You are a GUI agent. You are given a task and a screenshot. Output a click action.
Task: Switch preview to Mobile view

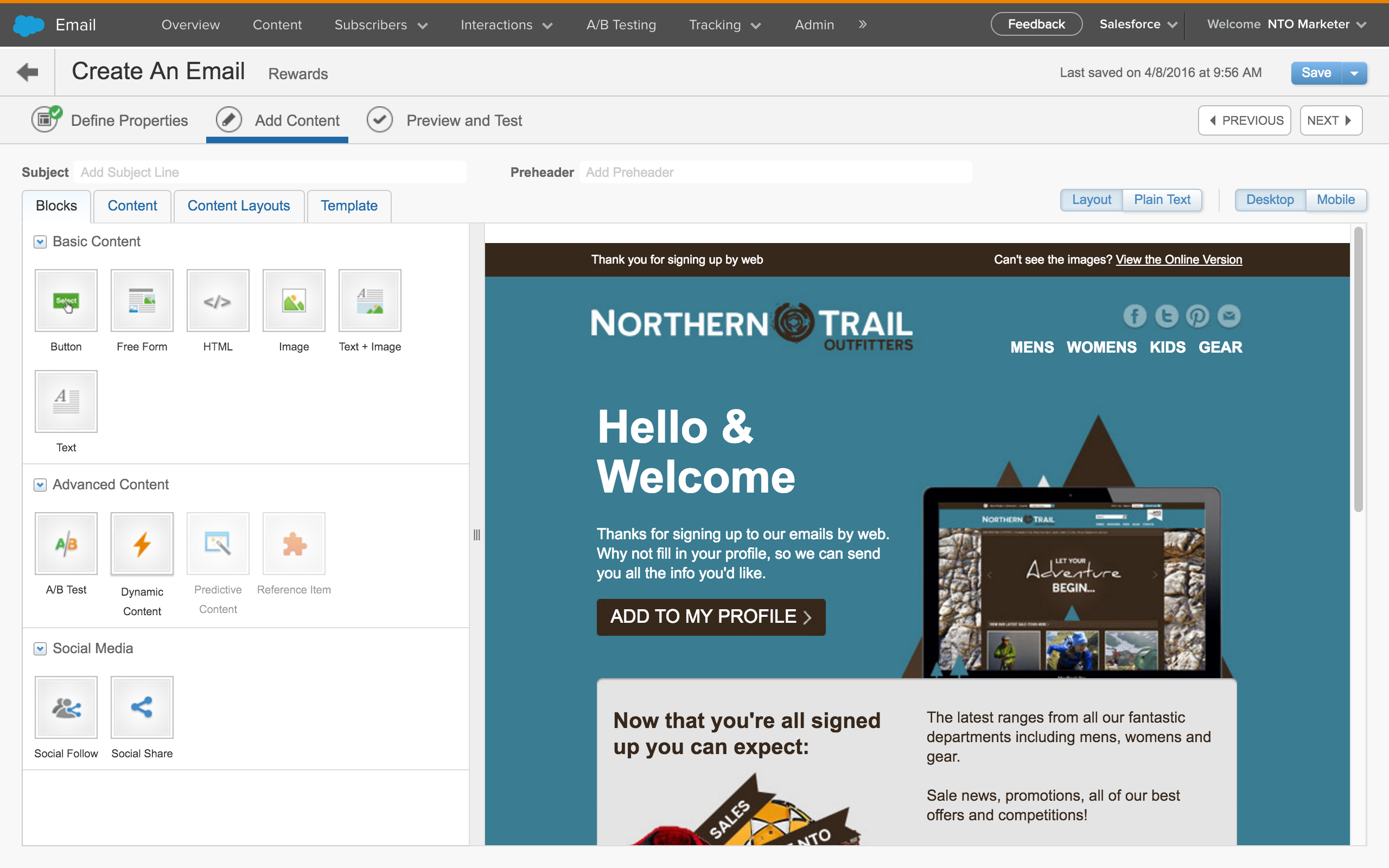pos(1336,200)
